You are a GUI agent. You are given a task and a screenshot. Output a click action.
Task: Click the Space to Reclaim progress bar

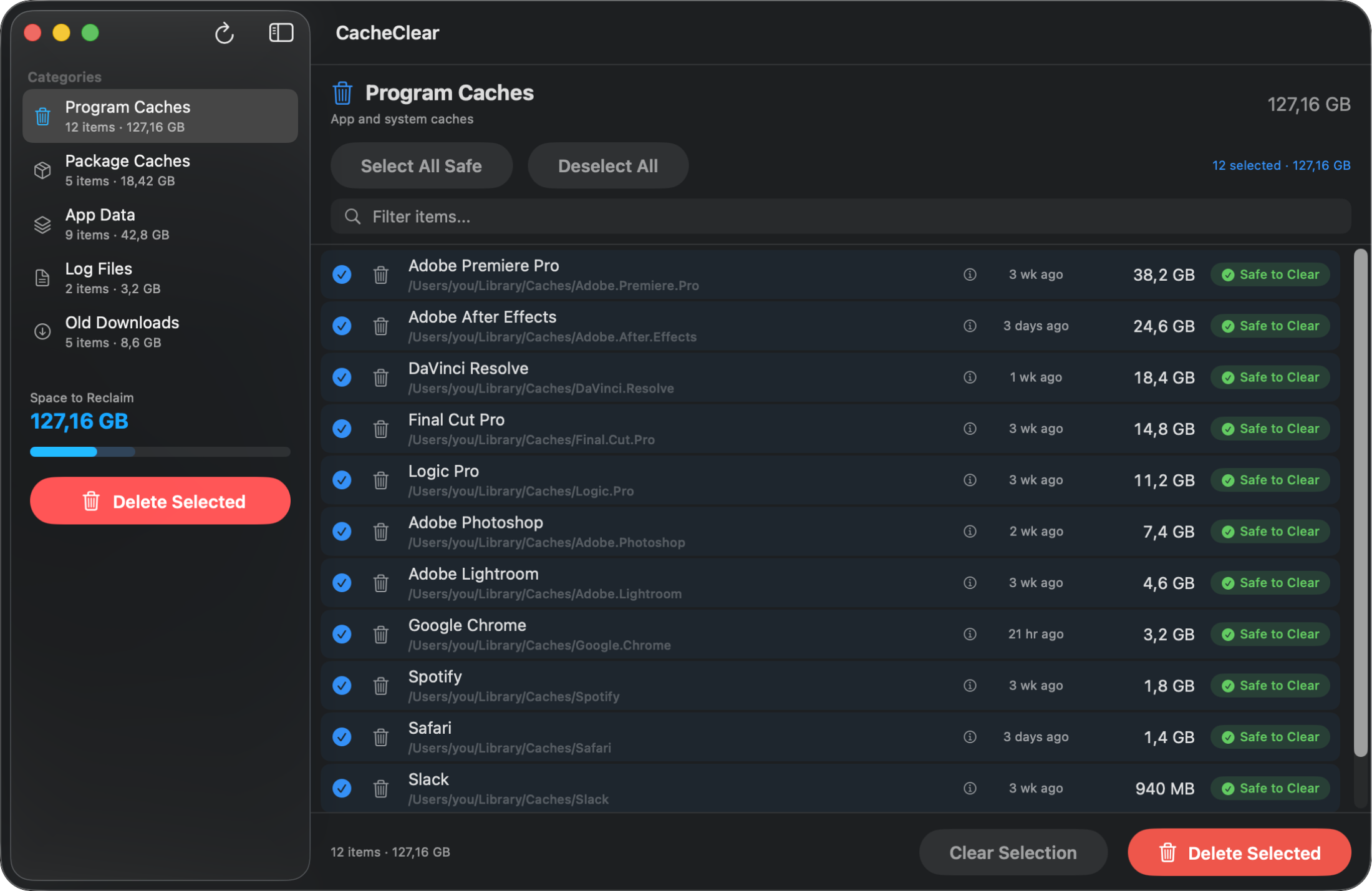(x=160, y=451)
